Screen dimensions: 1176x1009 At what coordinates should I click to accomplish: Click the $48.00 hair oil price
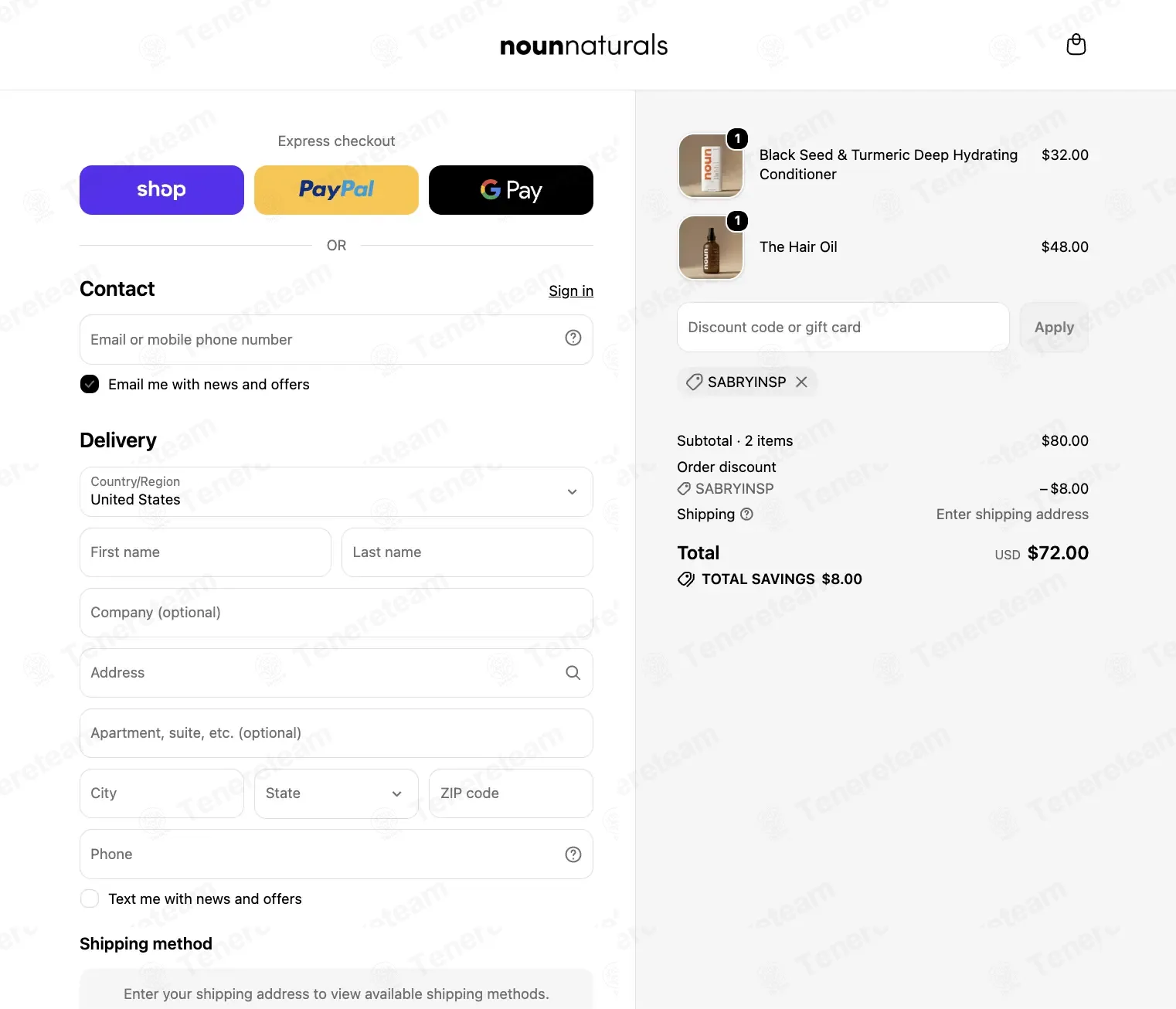(x=1065, y=247)
